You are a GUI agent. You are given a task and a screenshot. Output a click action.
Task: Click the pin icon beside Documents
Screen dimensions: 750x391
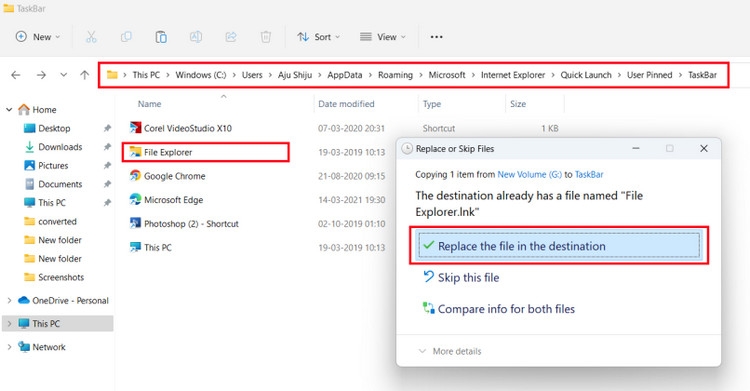(107, 184)
